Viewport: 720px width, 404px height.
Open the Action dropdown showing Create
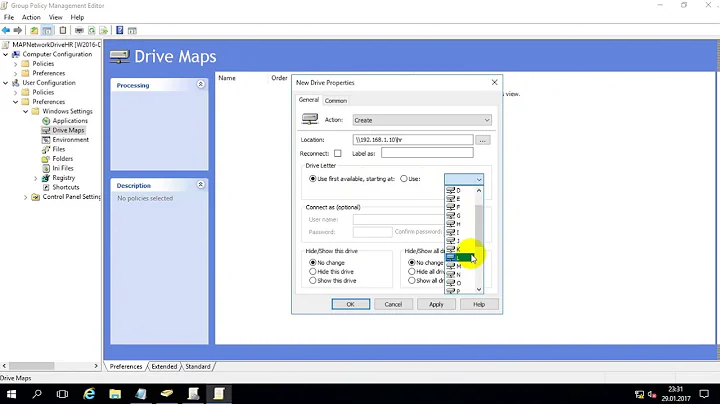tap(422, 120)
